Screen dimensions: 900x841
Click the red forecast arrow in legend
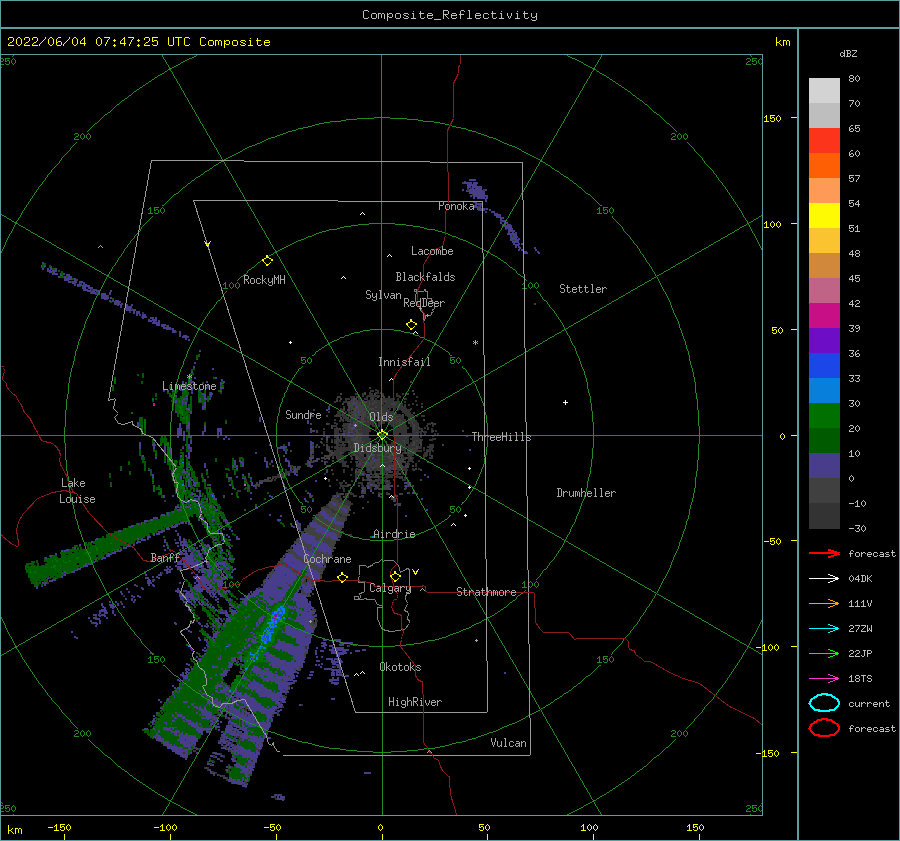pos(824,553)
